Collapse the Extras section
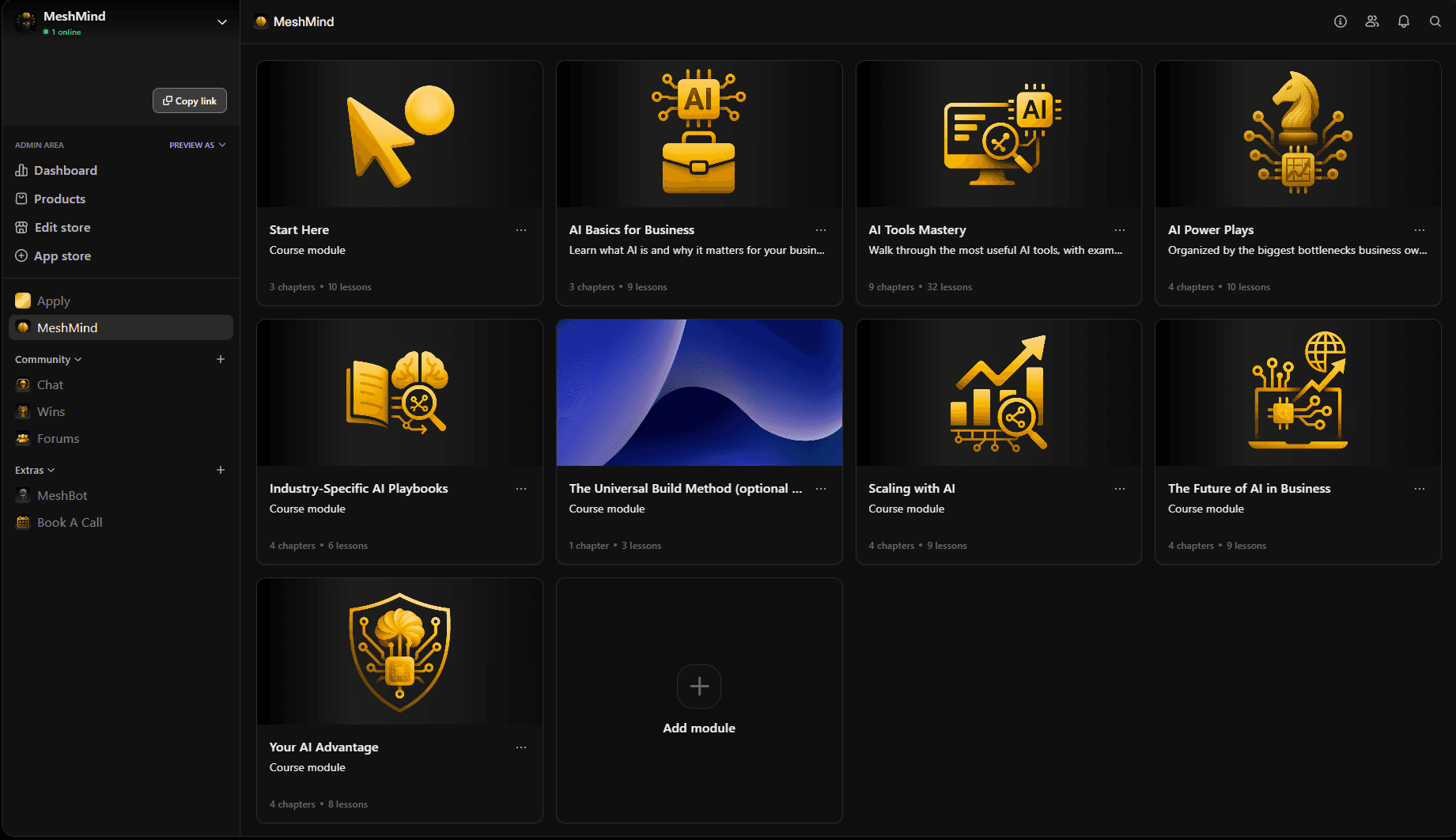Screen dimensions: 1456x840 [x=35, y=470]
